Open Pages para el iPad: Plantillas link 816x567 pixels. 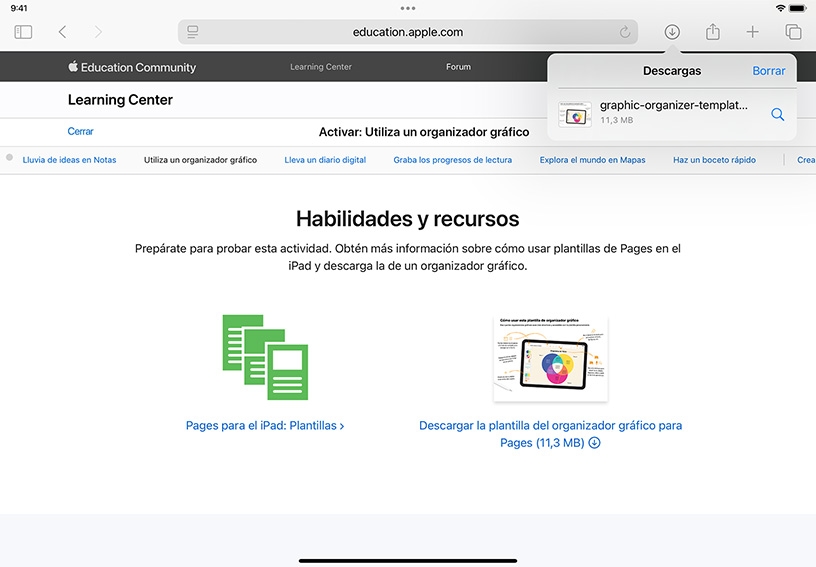tap(265, 426)
